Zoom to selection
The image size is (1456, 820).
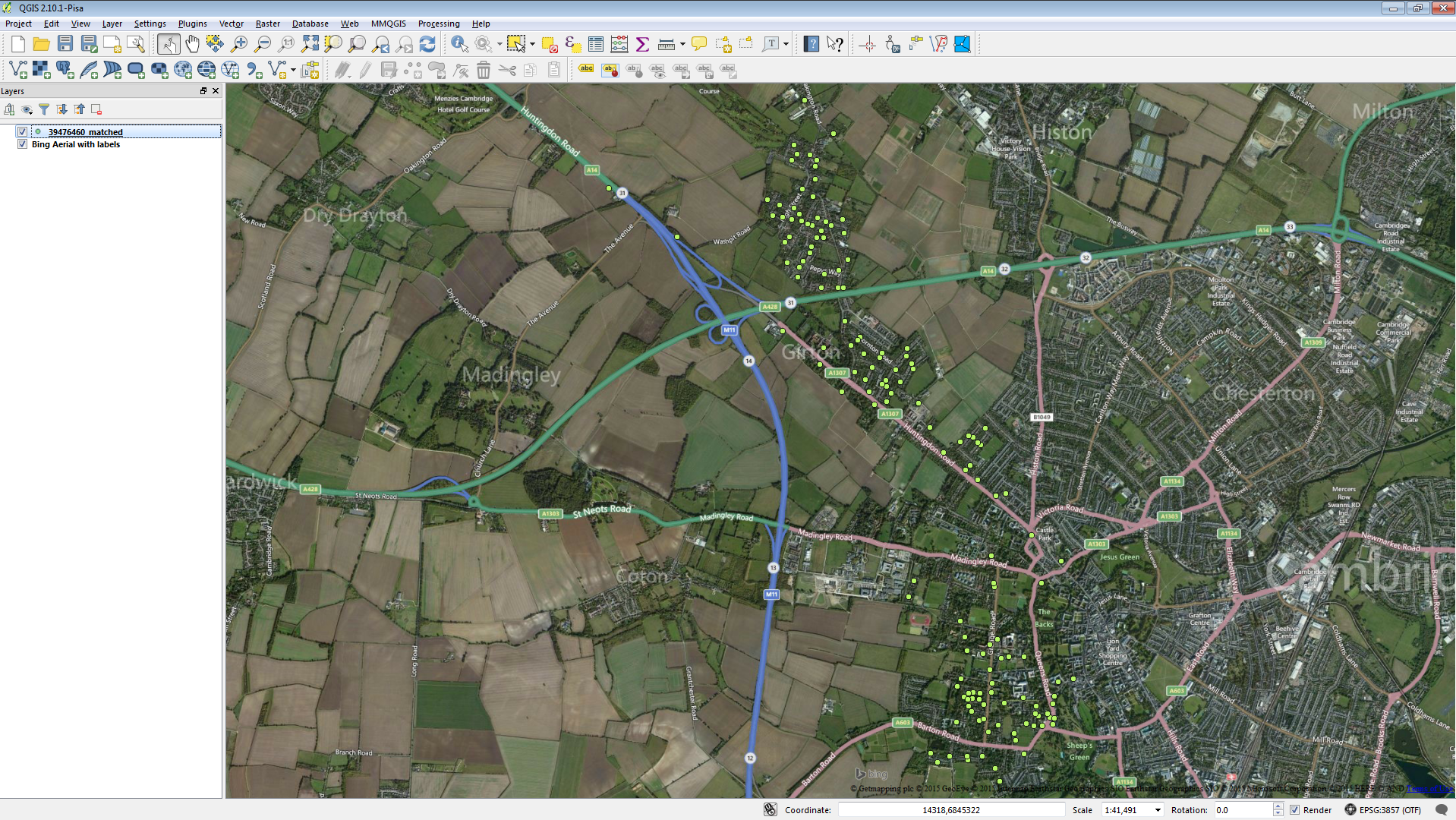(x=333, y=44)
